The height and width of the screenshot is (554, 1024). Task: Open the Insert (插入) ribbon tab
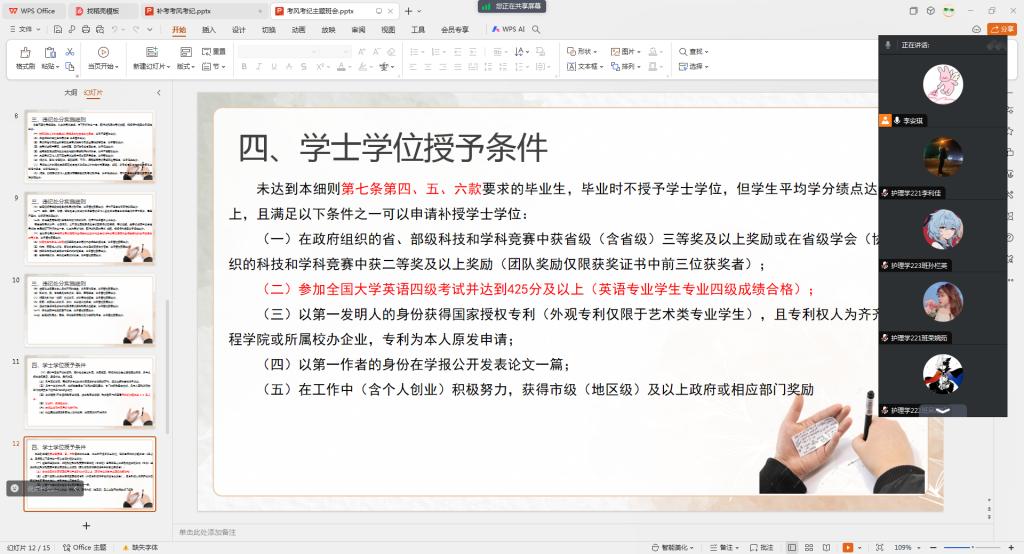tap(209, 30)
